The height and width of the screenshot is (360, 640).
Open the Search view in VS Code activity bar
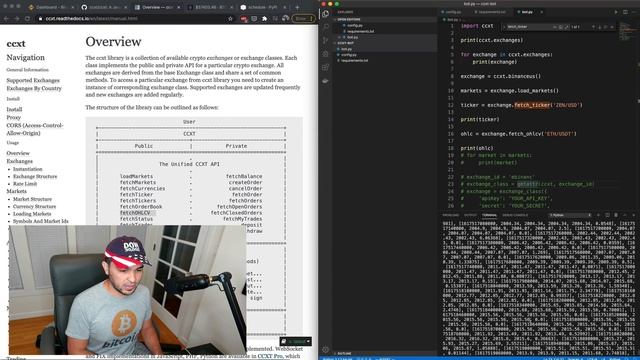tap(325, 27)
